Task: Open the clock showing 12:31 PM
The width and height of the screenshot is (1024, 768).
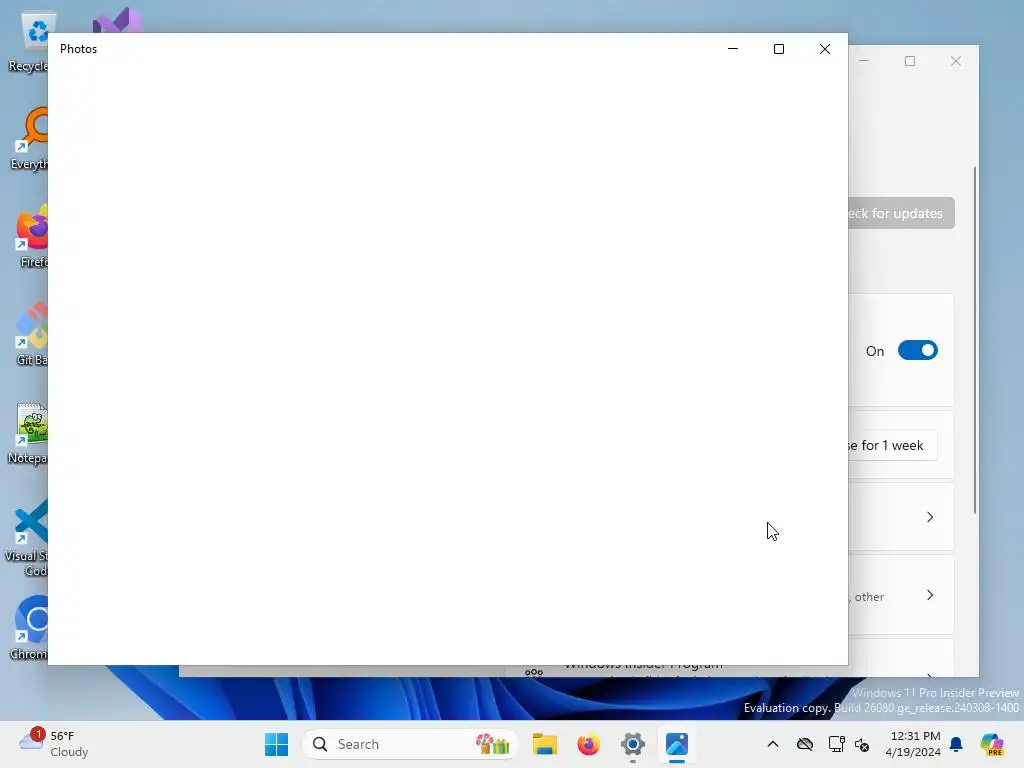Action: pos(913,744)
